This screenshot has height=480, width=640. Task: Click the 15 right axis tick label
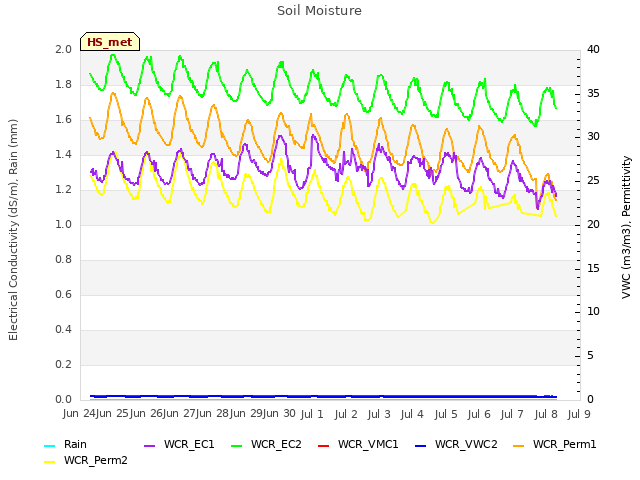coord(593,268)
